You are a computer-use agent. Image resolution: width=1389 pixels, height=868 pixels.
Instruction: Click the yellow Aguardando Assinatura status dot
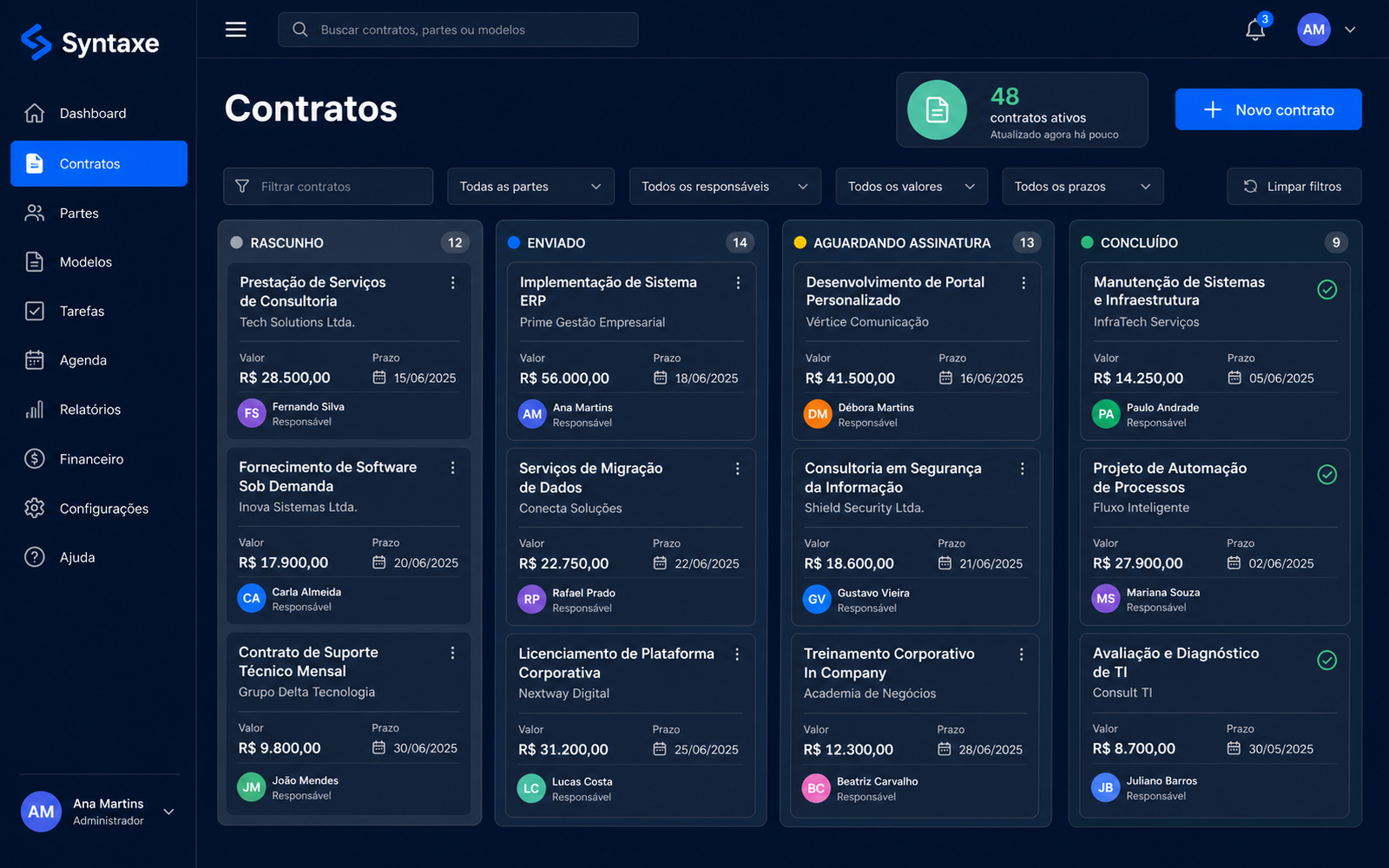point(800,243)
